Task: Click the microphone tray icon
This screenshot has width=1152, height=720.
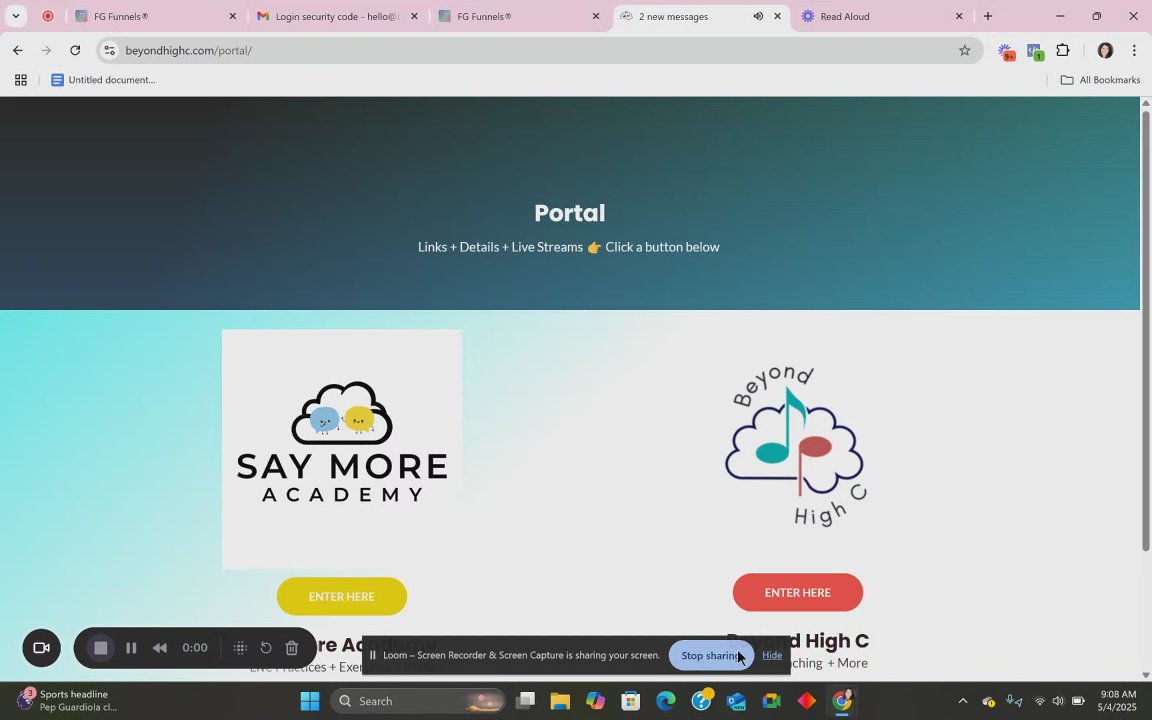Action: coord(1014,701)
